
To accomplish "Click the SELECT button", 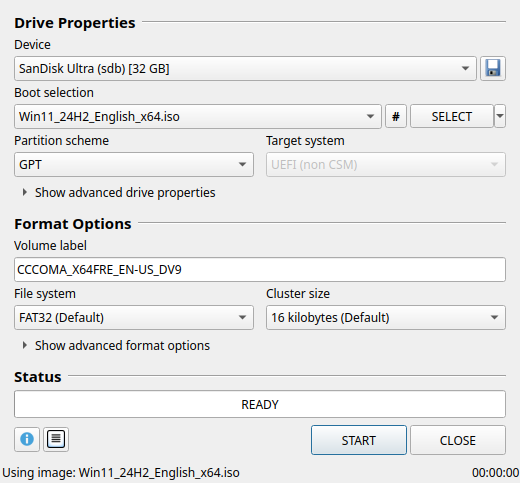I will pos(452,116).
